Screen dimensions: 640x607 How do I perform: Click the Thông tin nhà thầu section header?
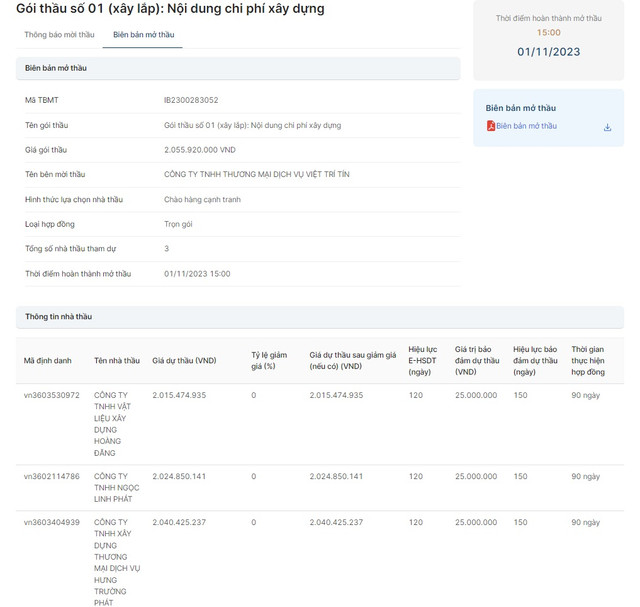point(58,317)
